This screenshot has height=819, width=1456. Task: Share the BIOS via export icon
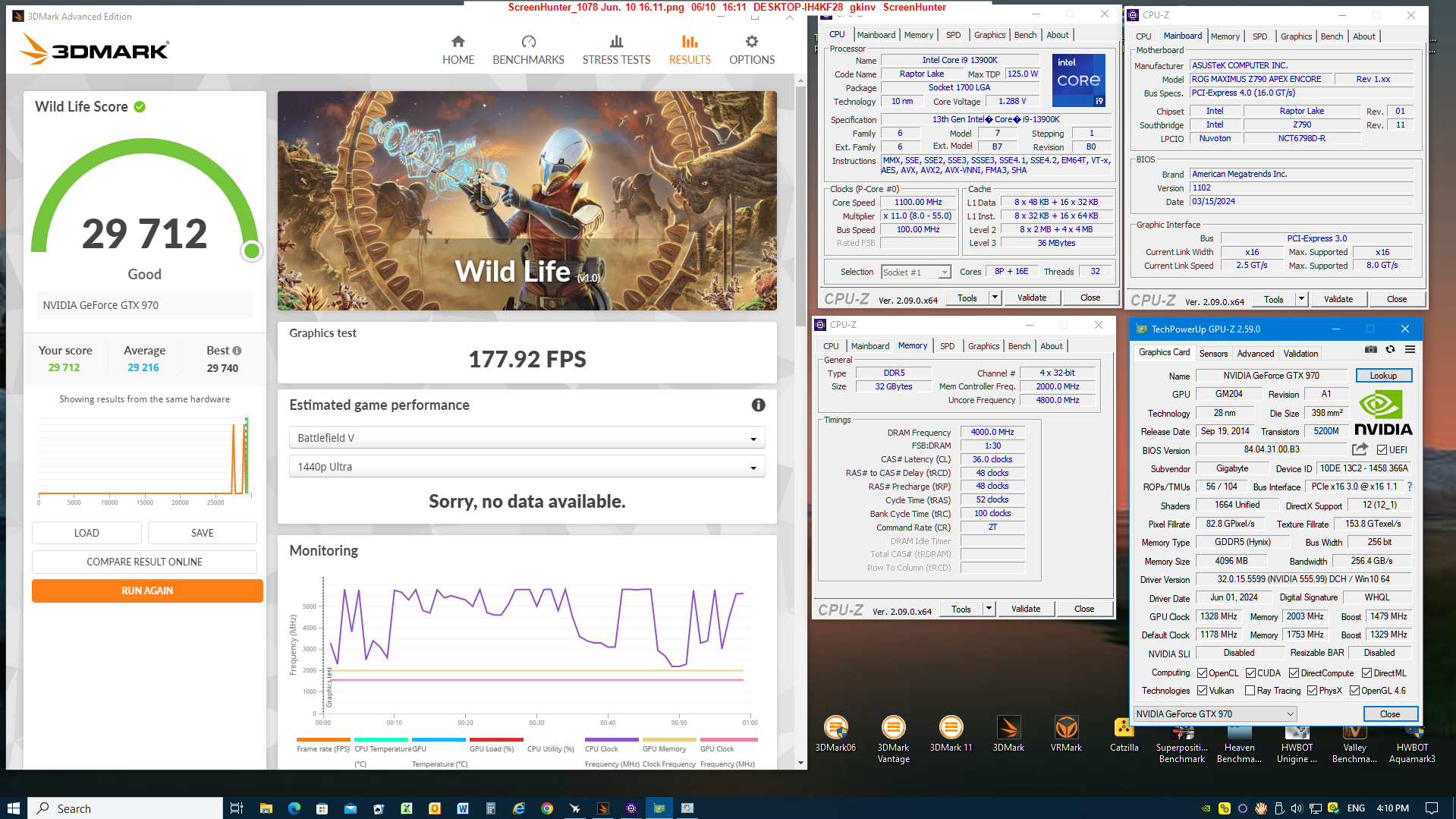click(x=1360, y=449)
